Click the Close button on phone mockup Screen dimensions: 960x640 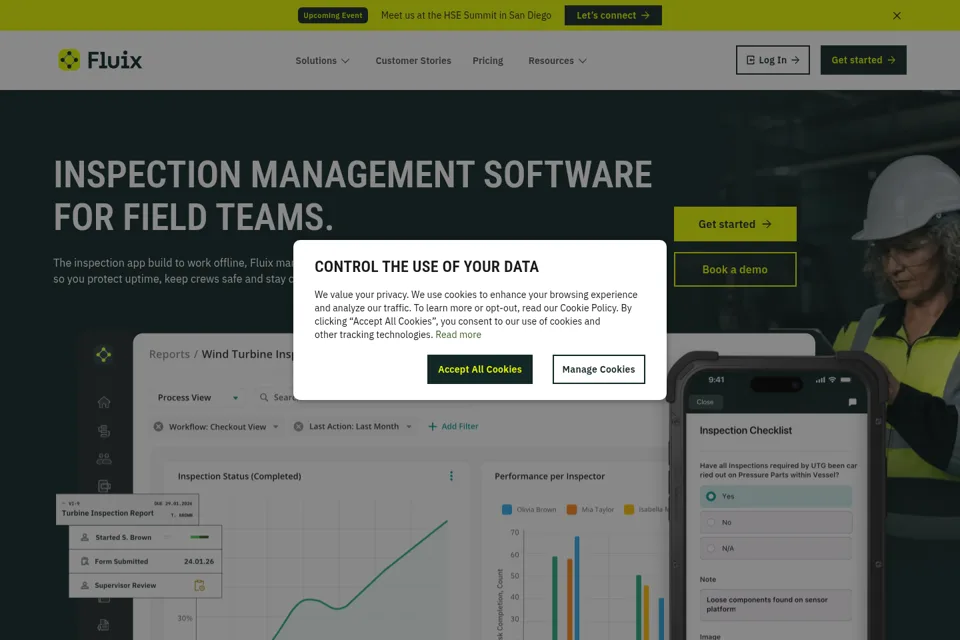pos(705,402)
